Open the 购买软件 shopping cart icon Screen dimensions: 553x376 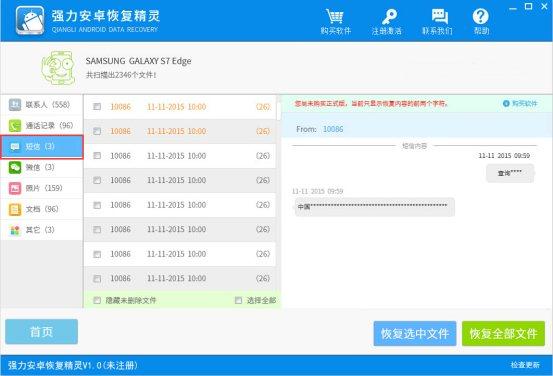(335, 17)
